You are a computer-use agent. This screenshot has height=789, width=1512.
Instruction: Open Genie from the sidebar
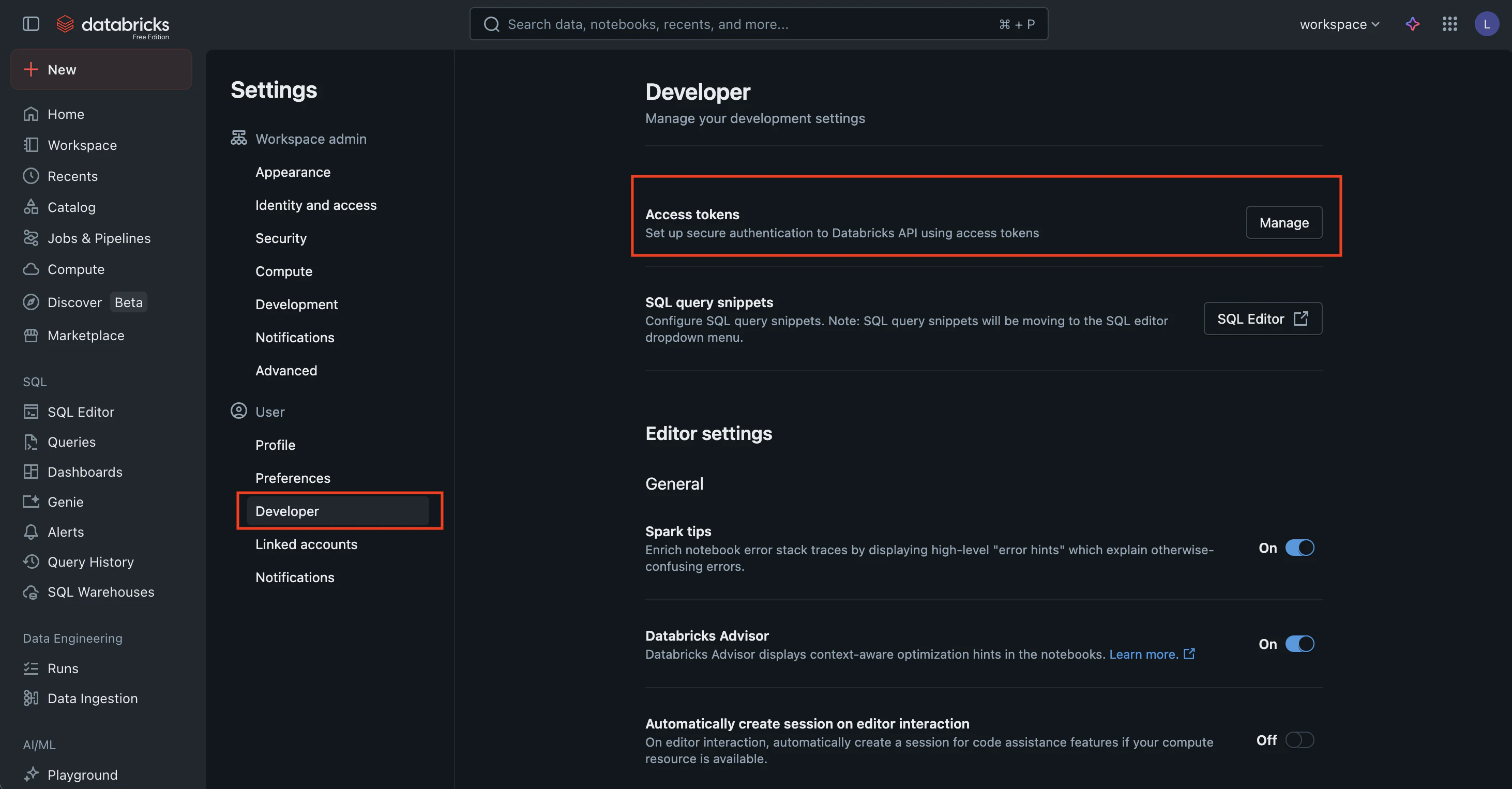pos(65,502)
